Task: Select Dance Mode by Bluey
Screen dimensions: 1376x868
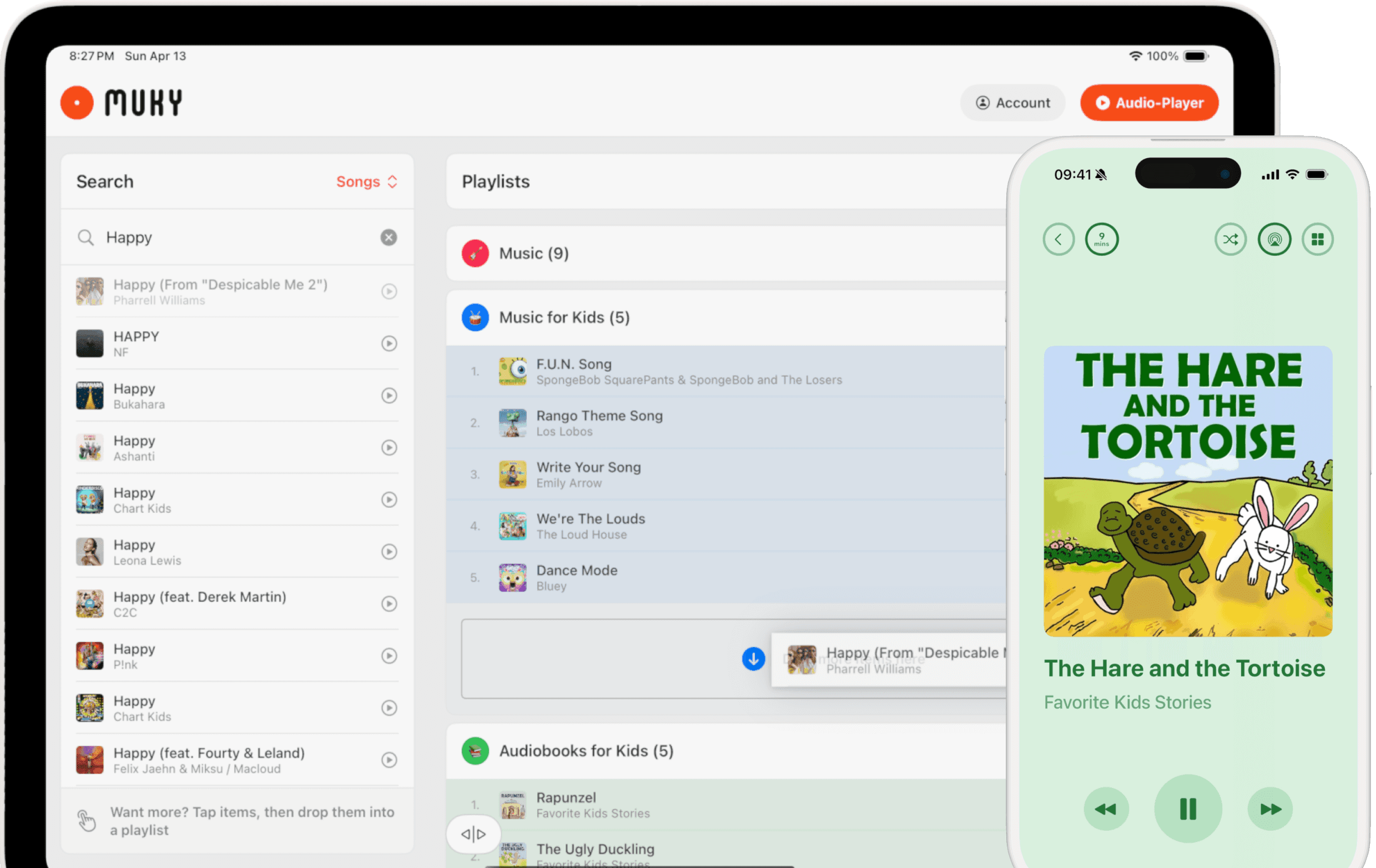Action: 725,577
